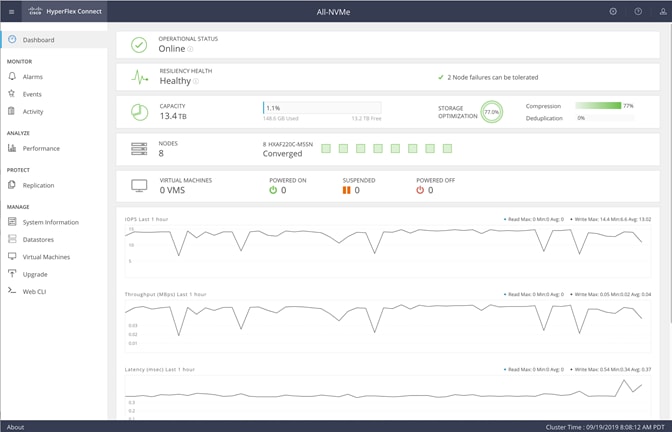The width and height of the screenshot is (672, 432).
Task: Click the IOPS Write Max legend text
Action: [612, 219]
